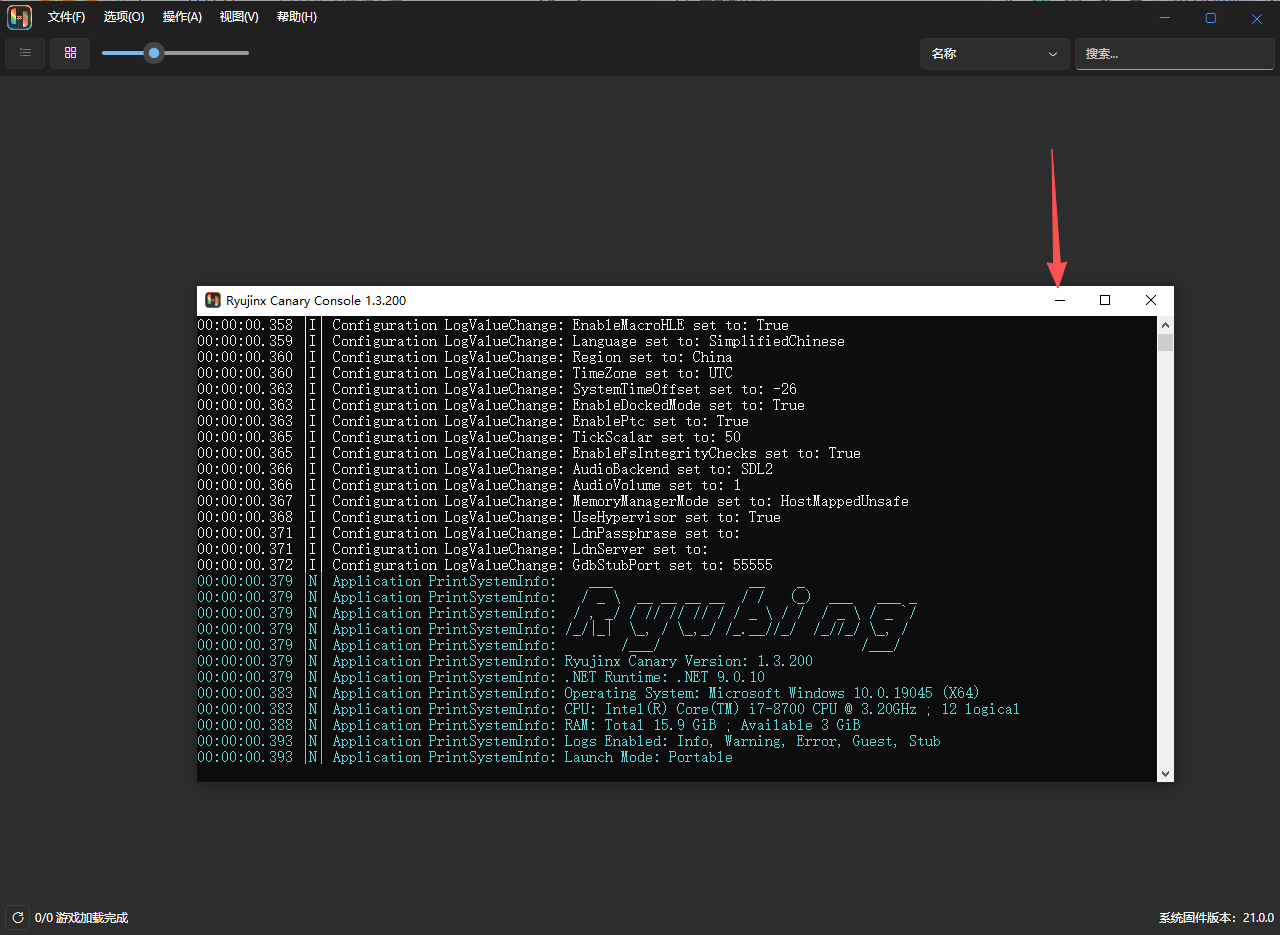Open the 帮助(H) menu
Screen dimensions: 1280x935
(297, 18)
